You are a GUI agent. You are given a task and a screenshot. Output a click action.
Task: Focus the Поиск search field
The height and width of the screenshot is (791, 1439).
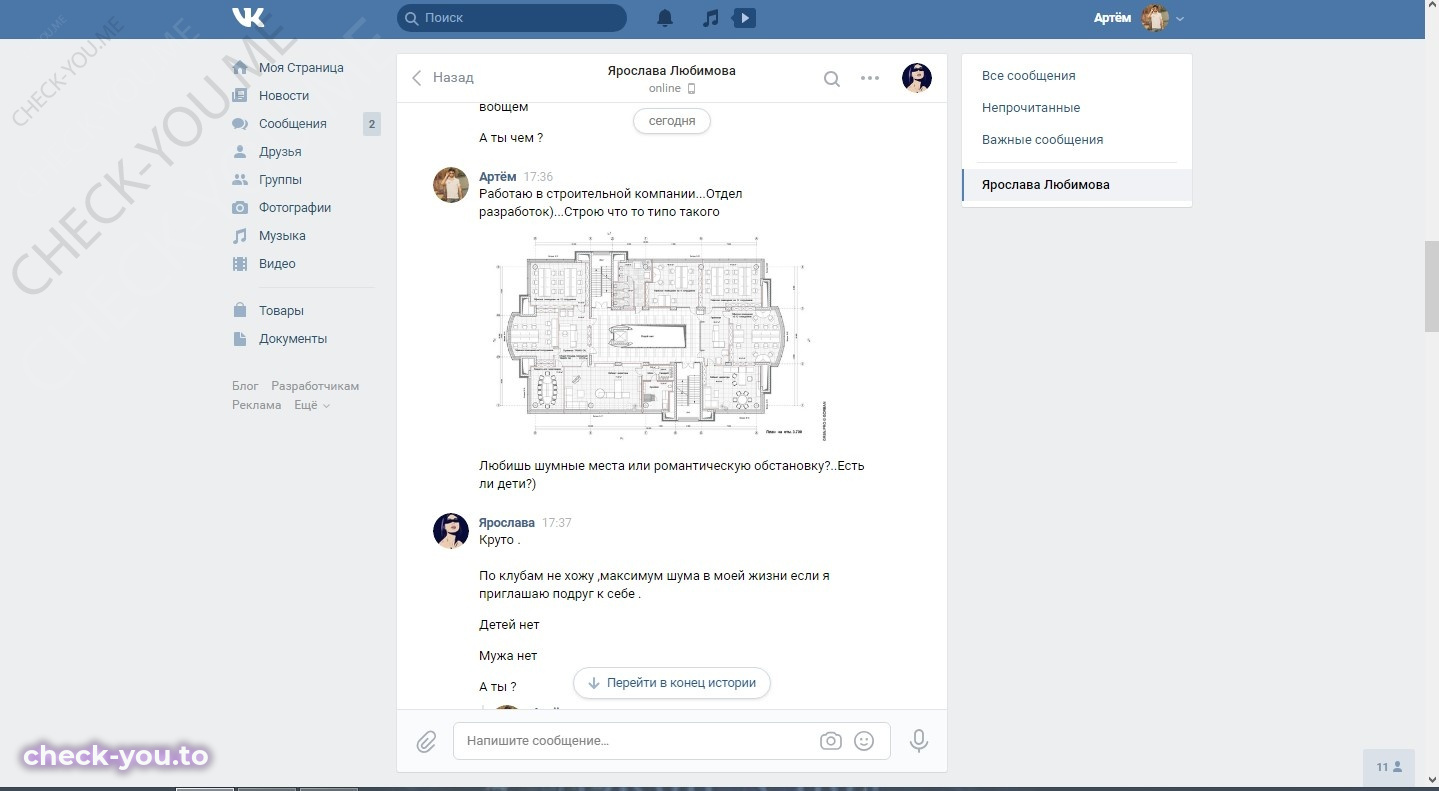pyautogui.click(x=512, y=18)
